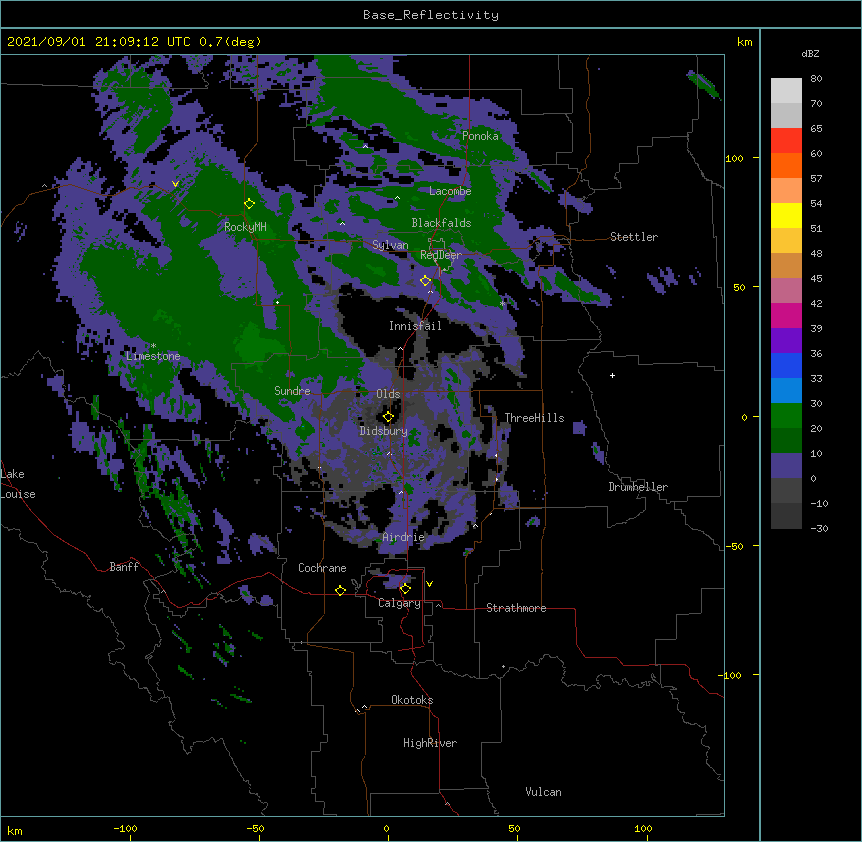Image resolution: width=862 pixels, height=842 pixels.
Task: Click the Okotoks town label
Action: click(412, 700)
